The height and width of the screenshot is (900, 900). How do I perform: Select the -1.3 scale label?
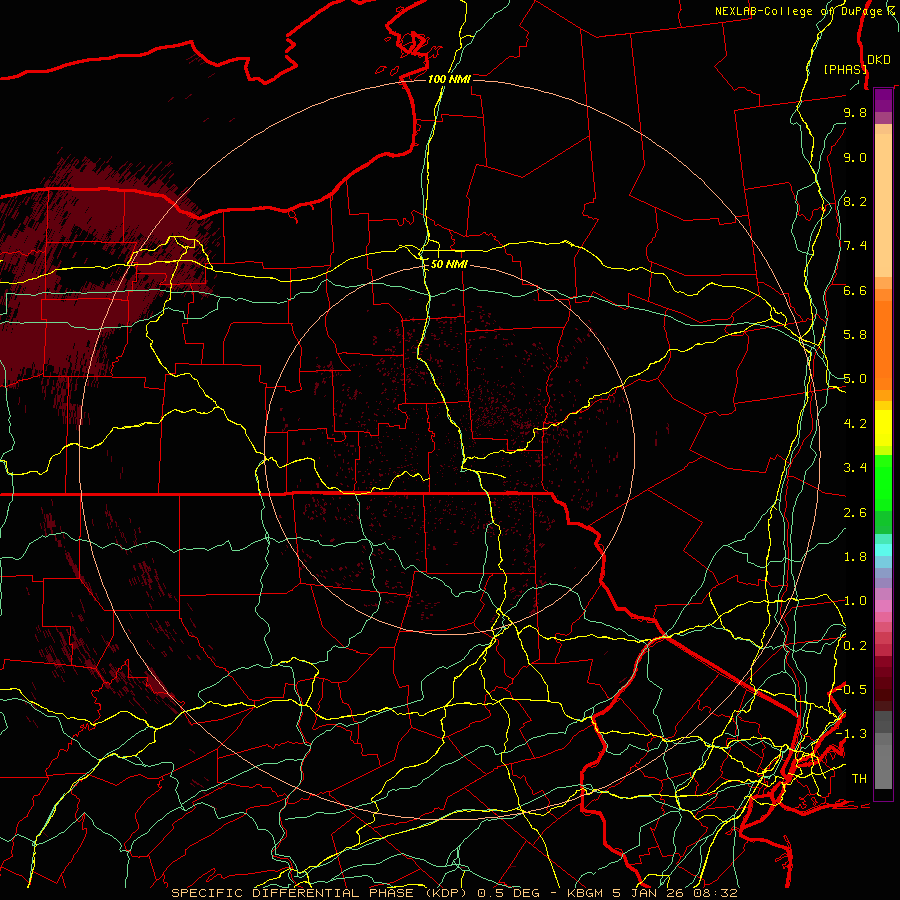click(x=852, y=734)
